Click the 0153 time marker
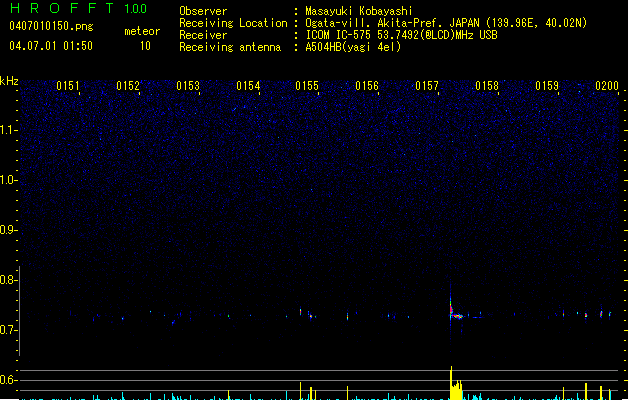This screenshot has width=629, height=400. click(188, 86)
